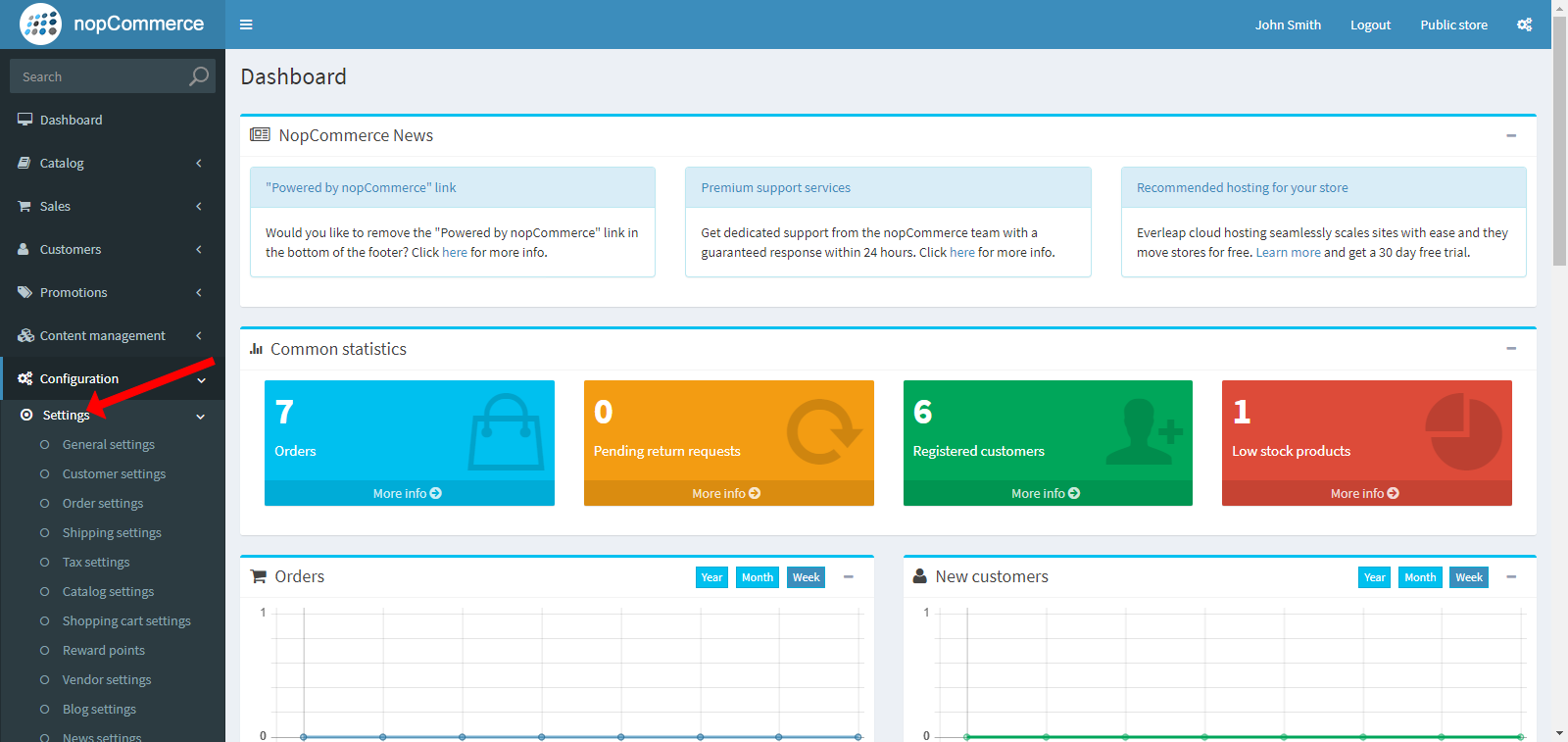Collapse the New customers chart panel
The image size is (1568, 742).
[1511, 576]
